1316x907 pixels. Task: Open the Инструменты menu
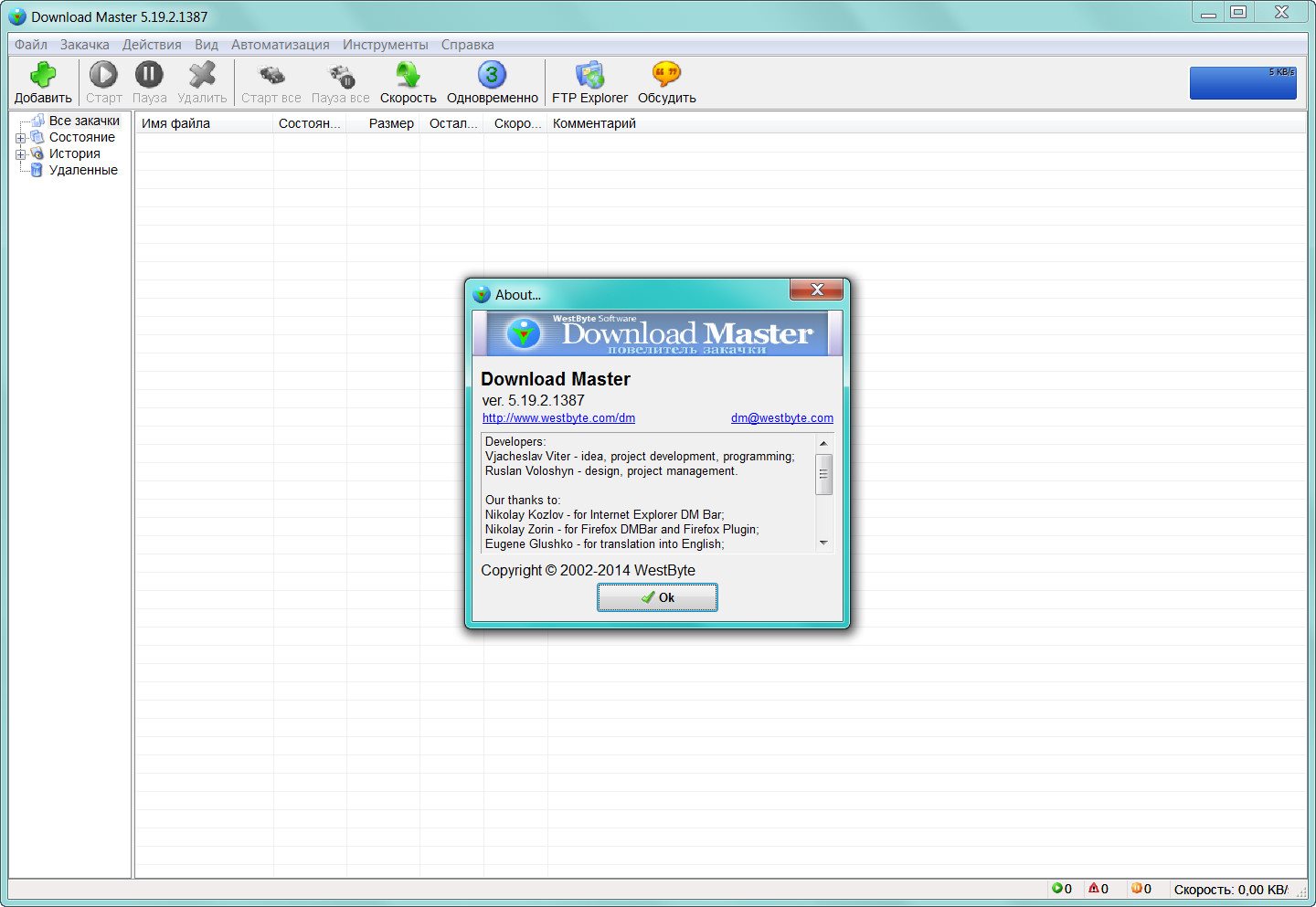[x=386, y=45]
